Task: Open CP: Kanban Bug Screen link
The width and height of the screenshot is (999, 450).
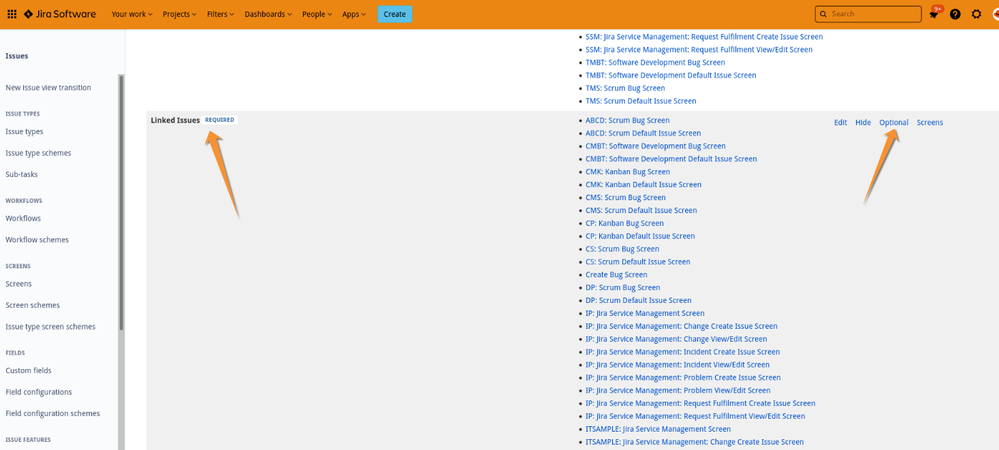Action: point(624,223)
